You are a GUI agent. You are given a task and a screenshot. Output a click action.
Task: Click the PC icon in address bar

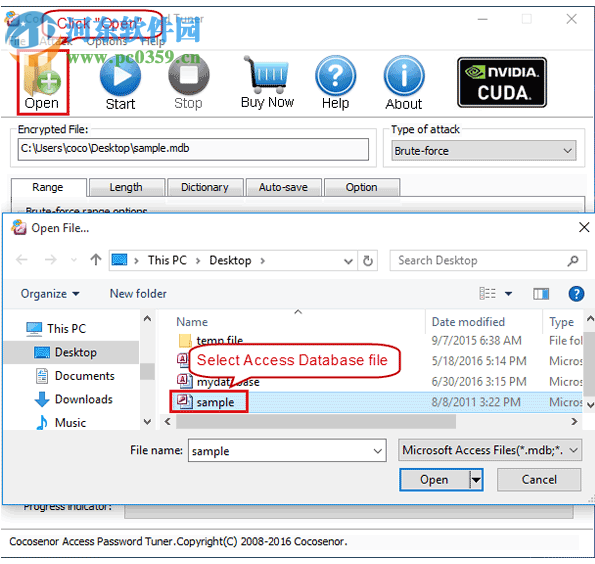(x=120, y=260)
